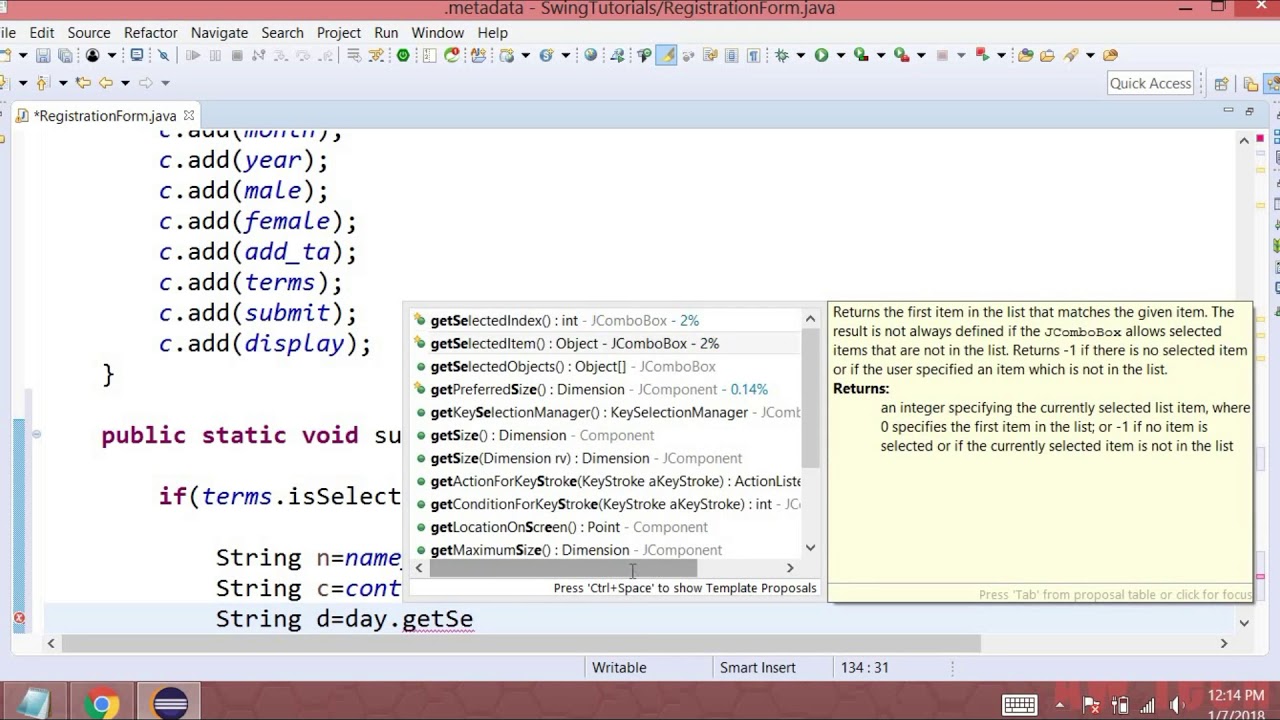The image size is (1280, 720).
Task: Select the RegistrationForm.java editor tab
Action: pyautogui.click(x=104, y=116)
